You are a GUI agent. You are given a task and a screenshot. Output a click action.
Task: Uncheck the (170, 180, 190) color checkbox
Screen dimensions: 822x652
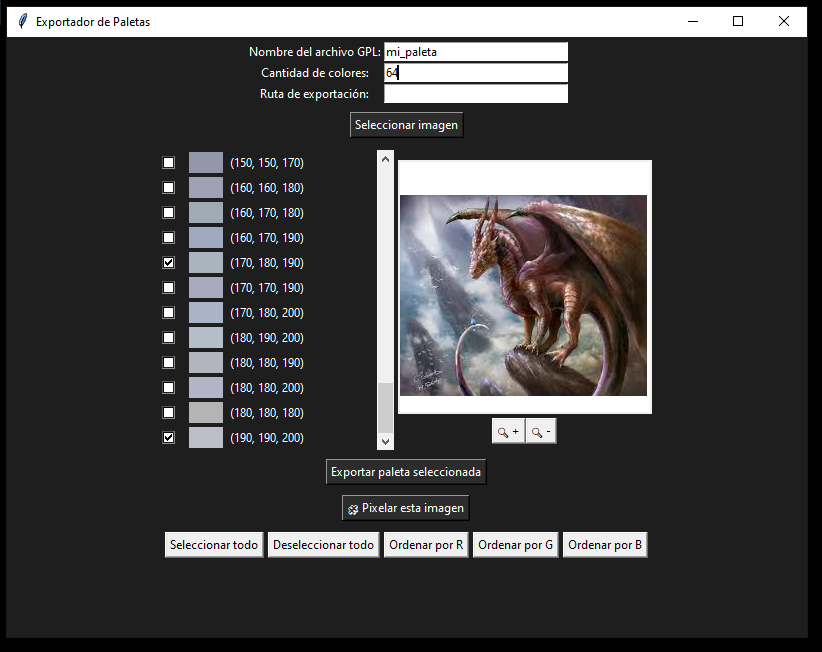click(x=168, y=263)
